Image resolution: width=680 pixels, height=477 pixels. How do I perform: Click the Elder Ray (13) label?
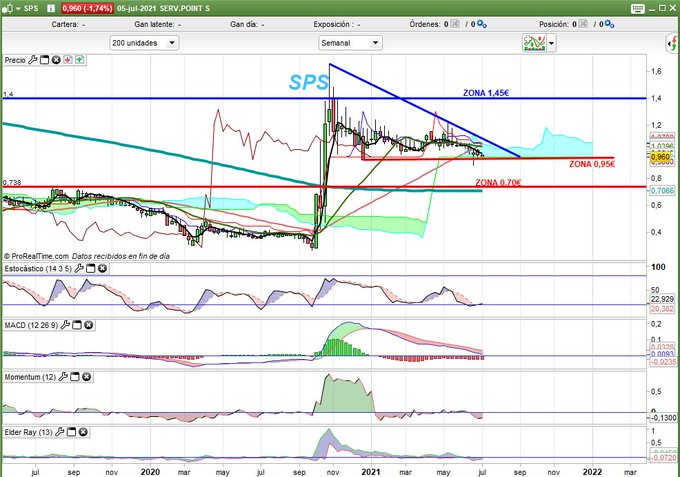tap(29, 432)
